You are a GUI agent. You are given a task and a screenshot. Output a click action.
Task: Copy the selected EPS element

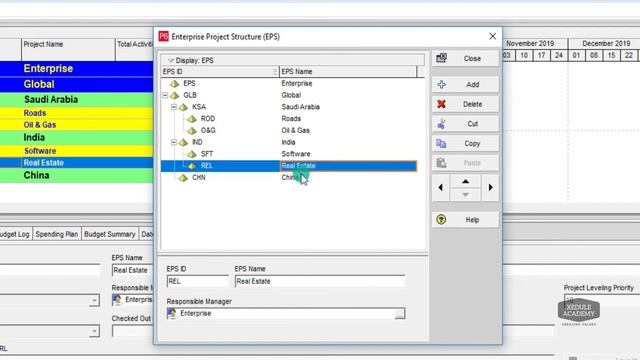coord(465,143)
